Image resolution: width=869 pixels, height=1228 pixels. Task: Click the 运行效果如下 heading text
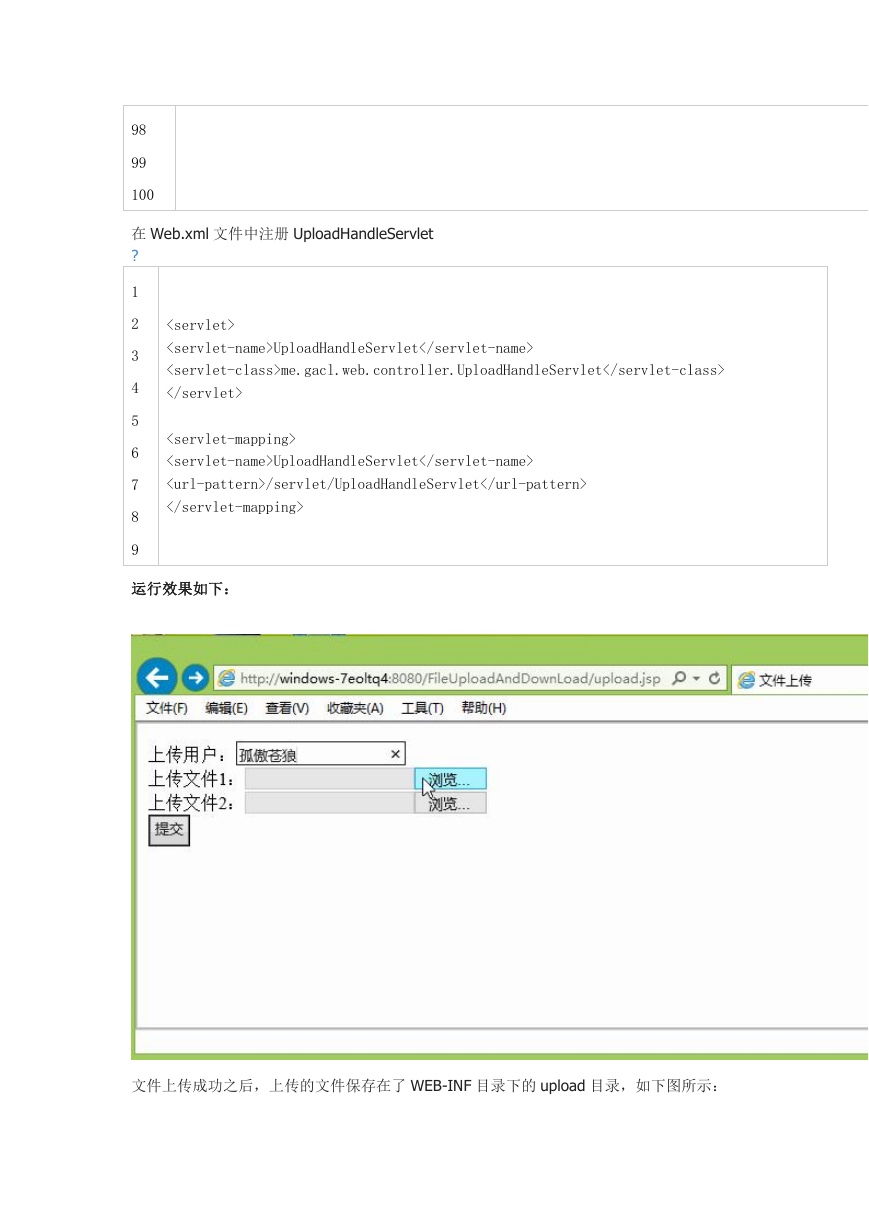(x=181, y=589)
